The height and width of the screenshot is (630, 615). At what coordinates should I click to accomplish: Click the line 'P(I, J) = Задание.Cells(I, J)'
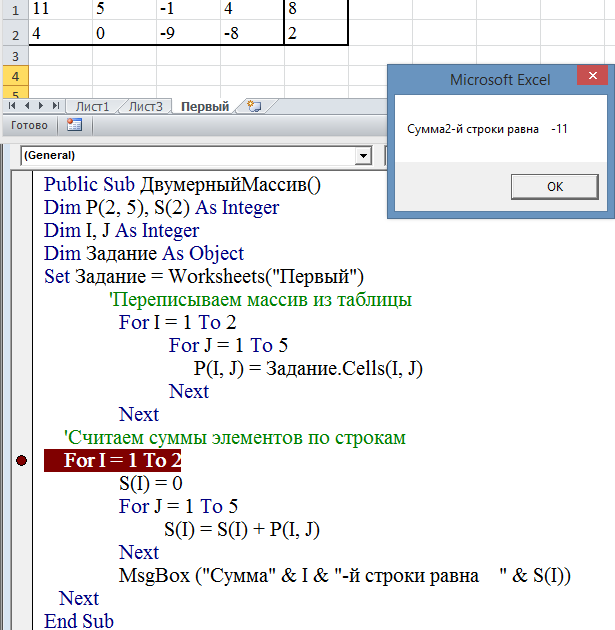point(308,368)
